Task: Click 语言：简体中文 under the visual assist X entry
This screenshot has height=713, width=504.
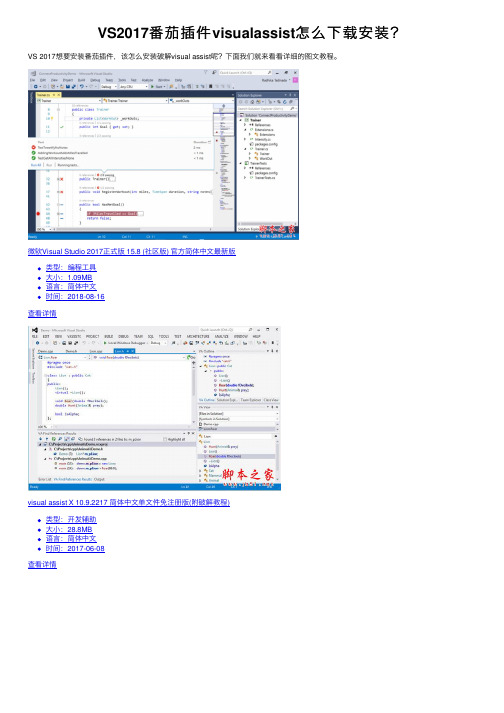Action: 71,539
